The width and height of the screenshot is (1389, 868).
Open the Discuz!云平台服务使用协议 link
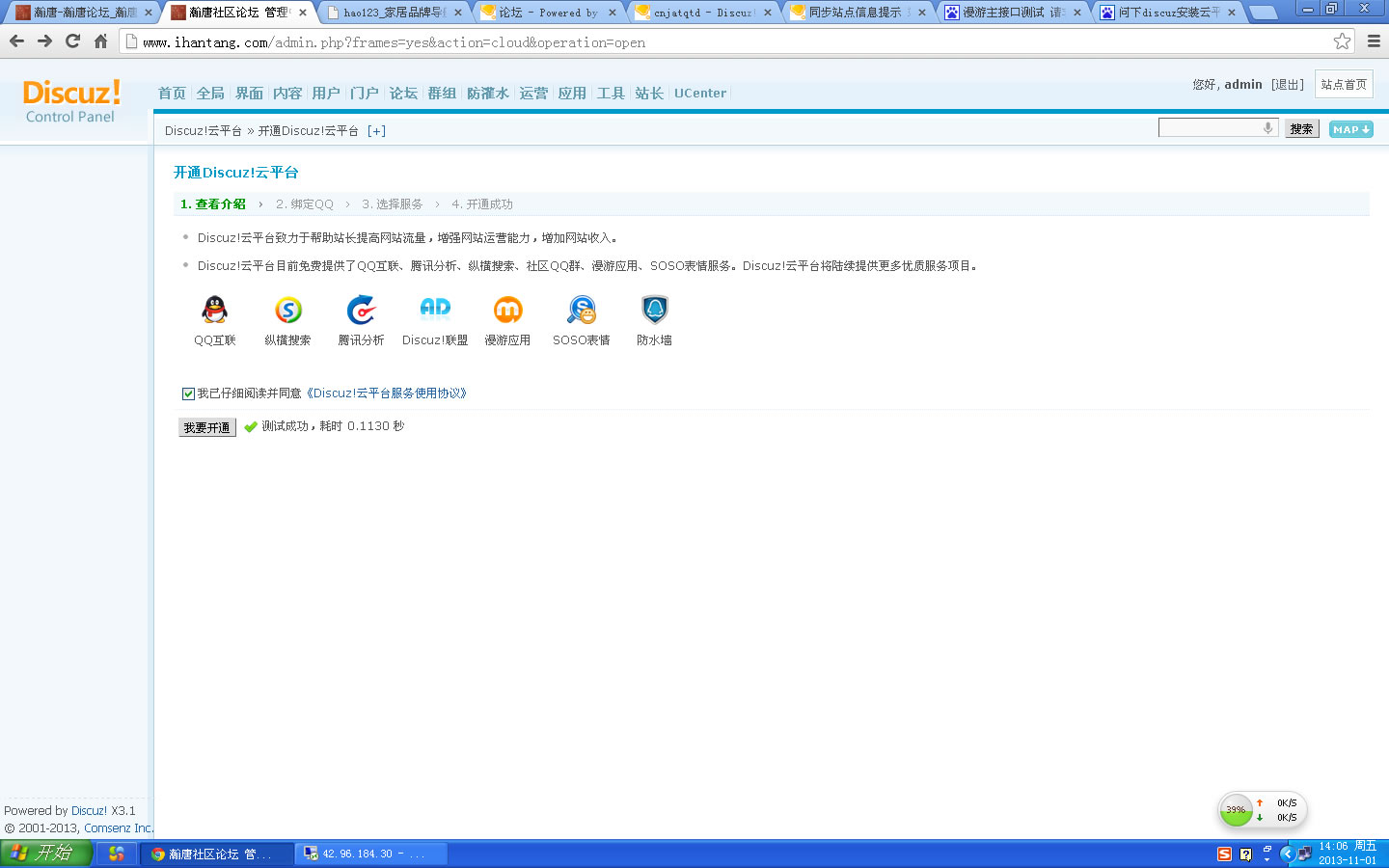387,393
